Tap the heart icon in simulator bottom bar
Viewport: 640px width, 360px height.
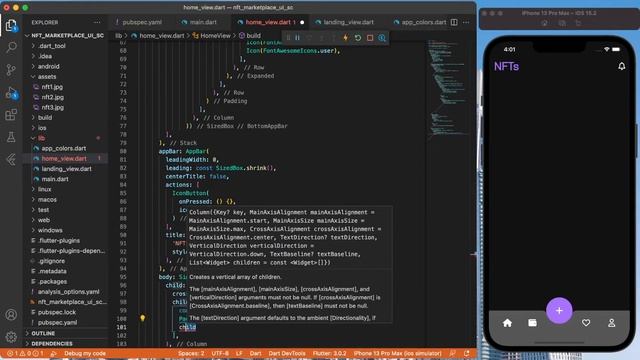(586, 323)
